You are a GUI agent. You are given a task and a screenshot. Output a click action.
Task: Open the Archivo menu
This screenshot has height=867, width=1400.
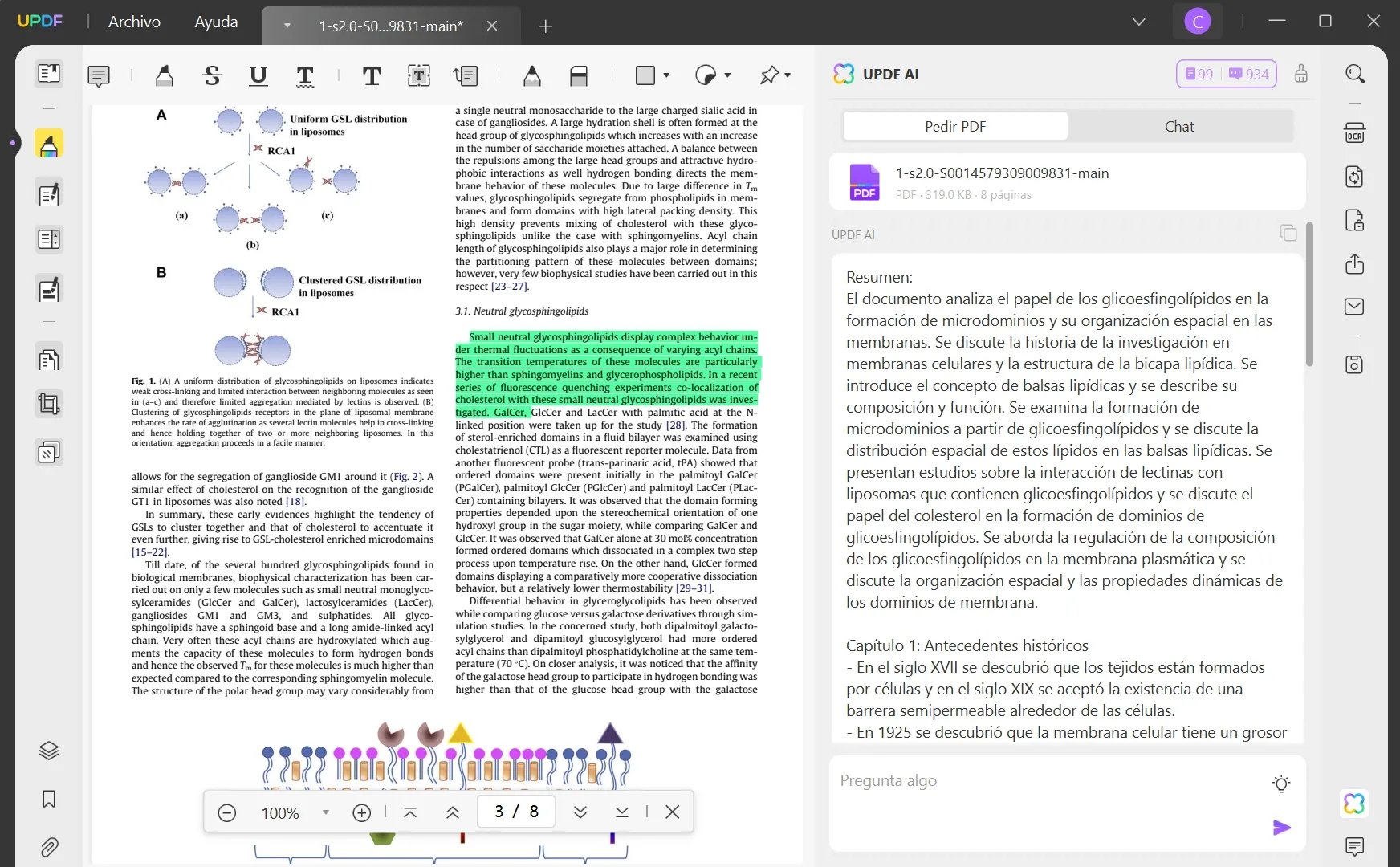coord(134,22)
